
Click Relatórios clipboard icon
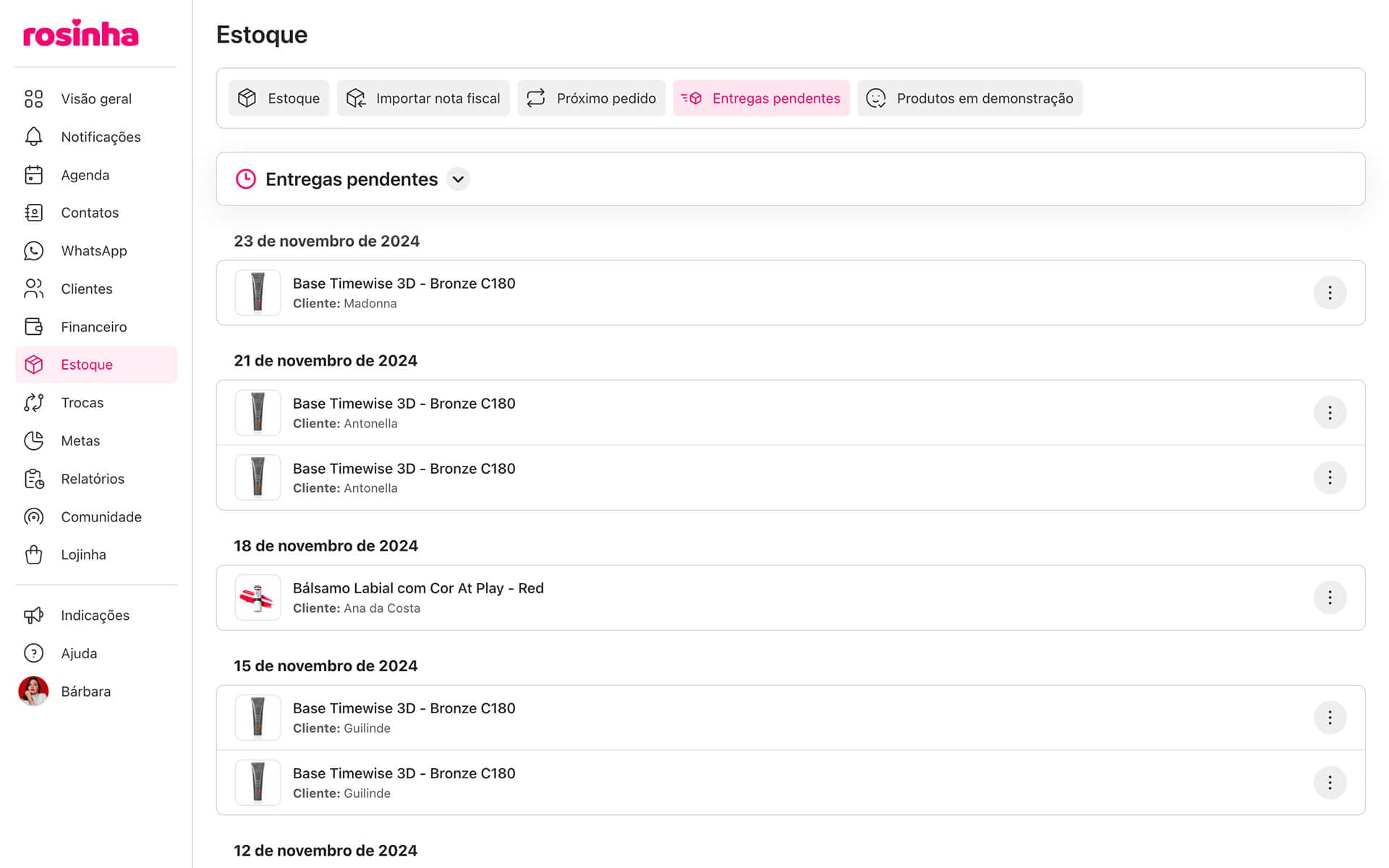click(x=34, y=479)
